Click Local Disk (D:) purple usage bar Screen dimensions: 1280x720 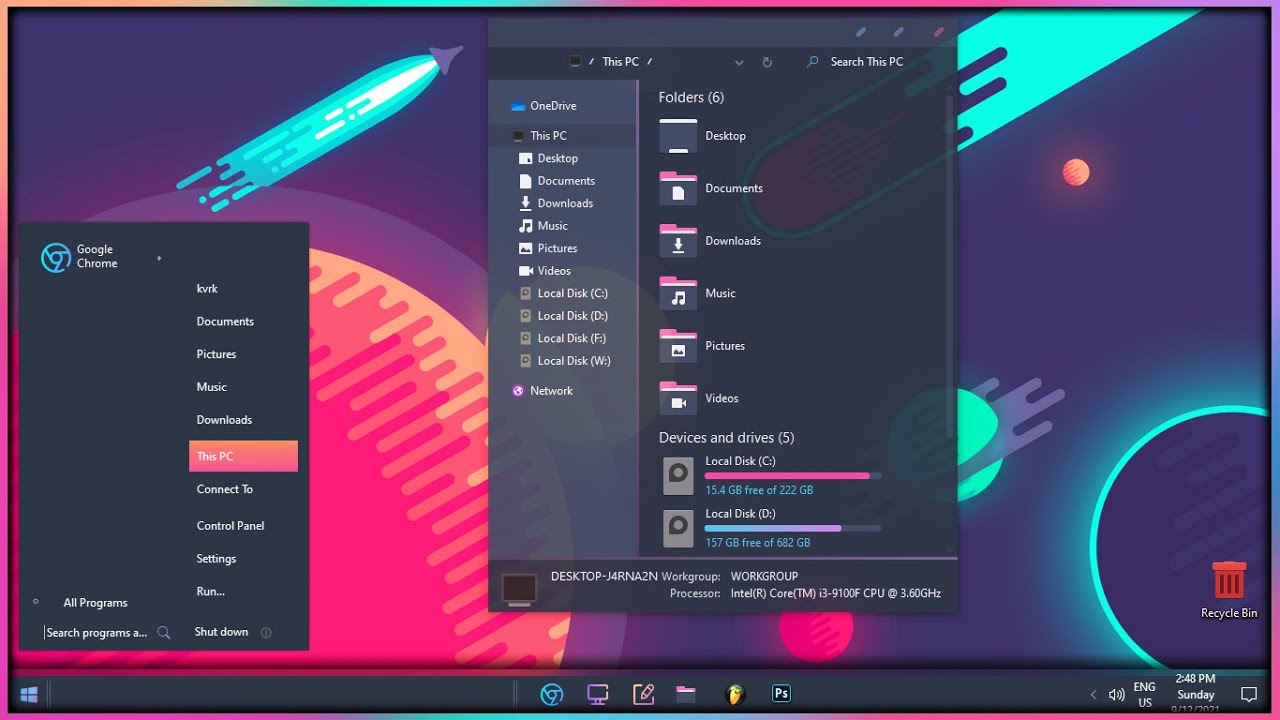tap(792, 528)
